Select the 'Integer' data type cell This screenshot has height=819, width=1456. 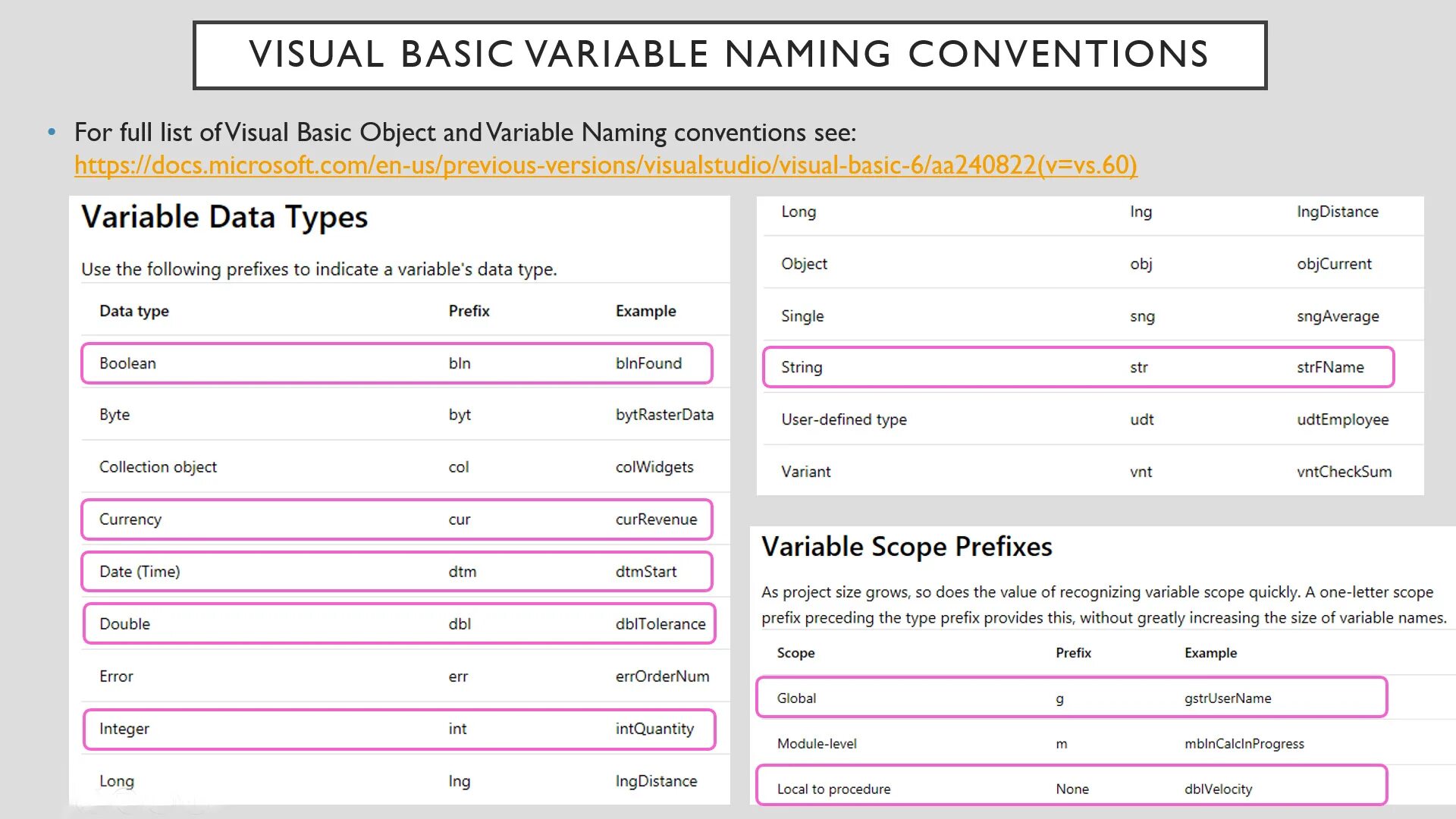click(x=124, y=729)
